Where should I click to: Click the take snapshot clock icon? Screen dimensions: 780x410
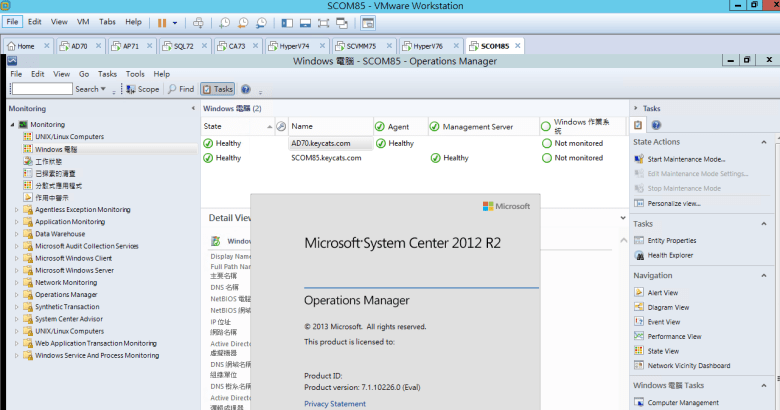pos(224,21)
